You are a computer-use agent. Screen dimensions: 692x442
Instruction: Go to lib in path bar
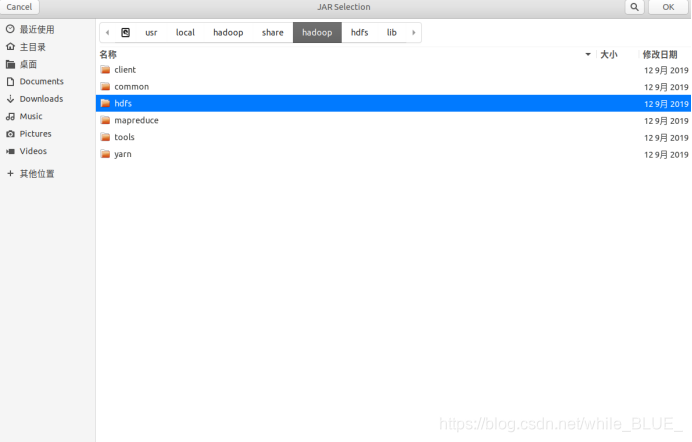(391, 33)
